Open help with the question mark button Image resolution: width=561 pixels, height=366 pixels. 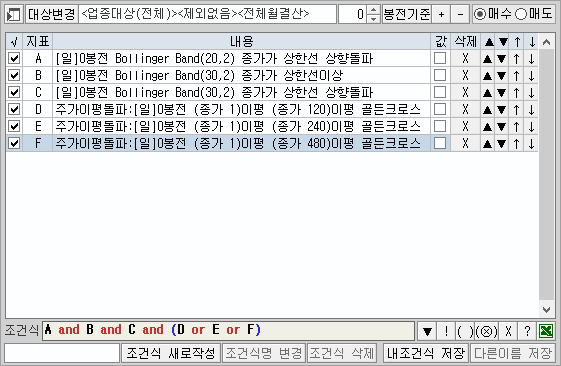point(527,331)
